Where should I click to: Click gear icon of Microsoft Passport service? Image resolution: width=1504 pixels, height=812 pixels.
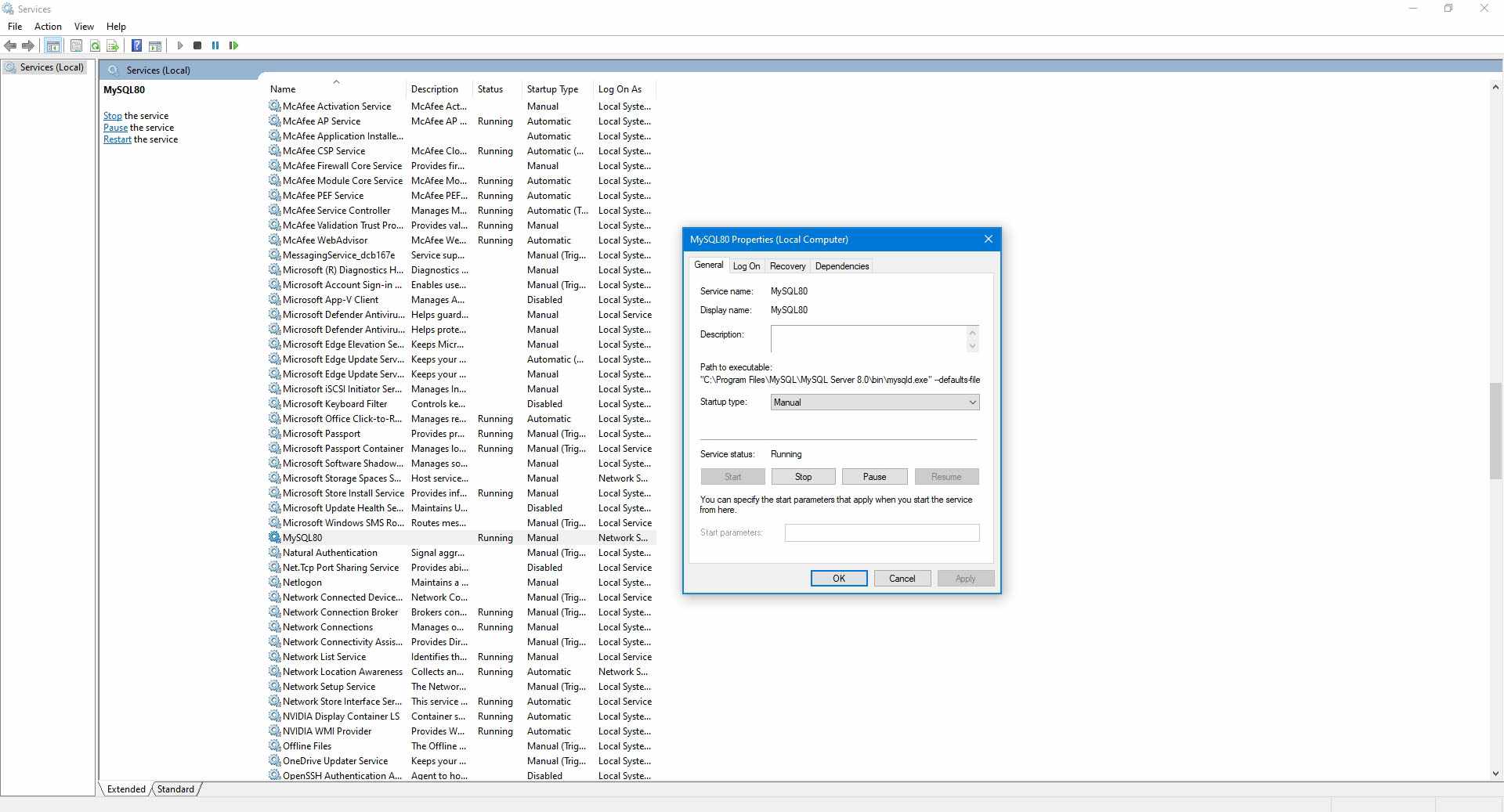click(274, 433)
